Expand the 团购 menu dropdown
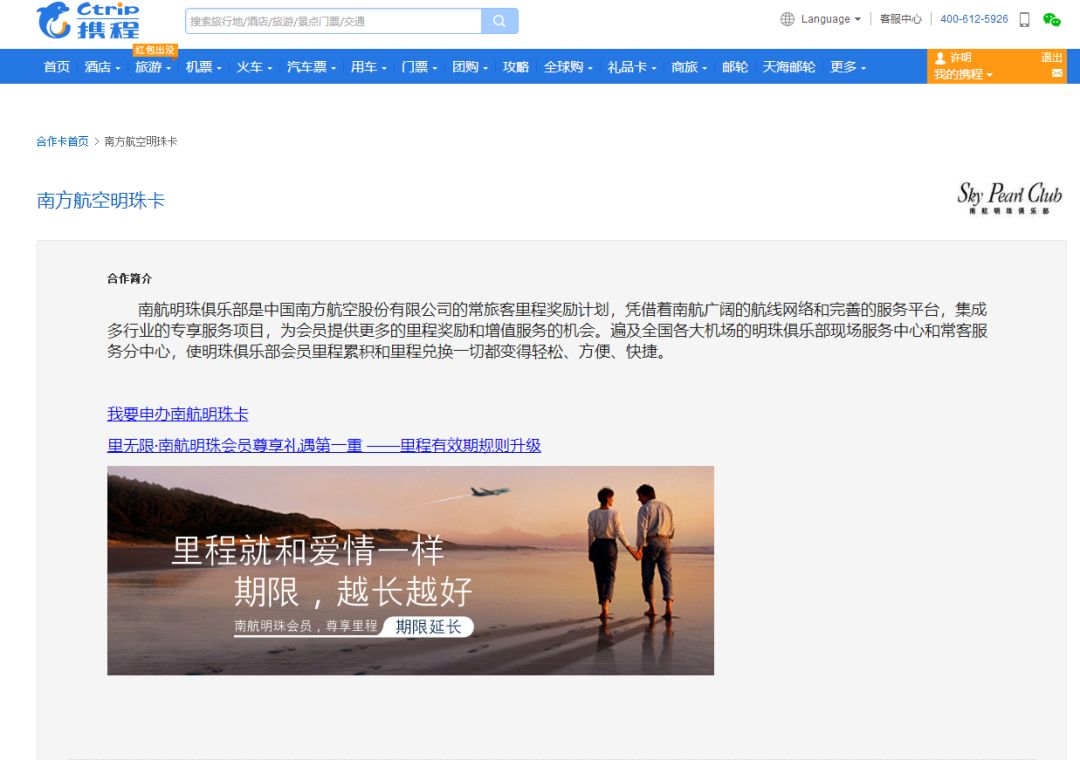Viewport: 1080px width, 760px height. [x=470, y=67]
